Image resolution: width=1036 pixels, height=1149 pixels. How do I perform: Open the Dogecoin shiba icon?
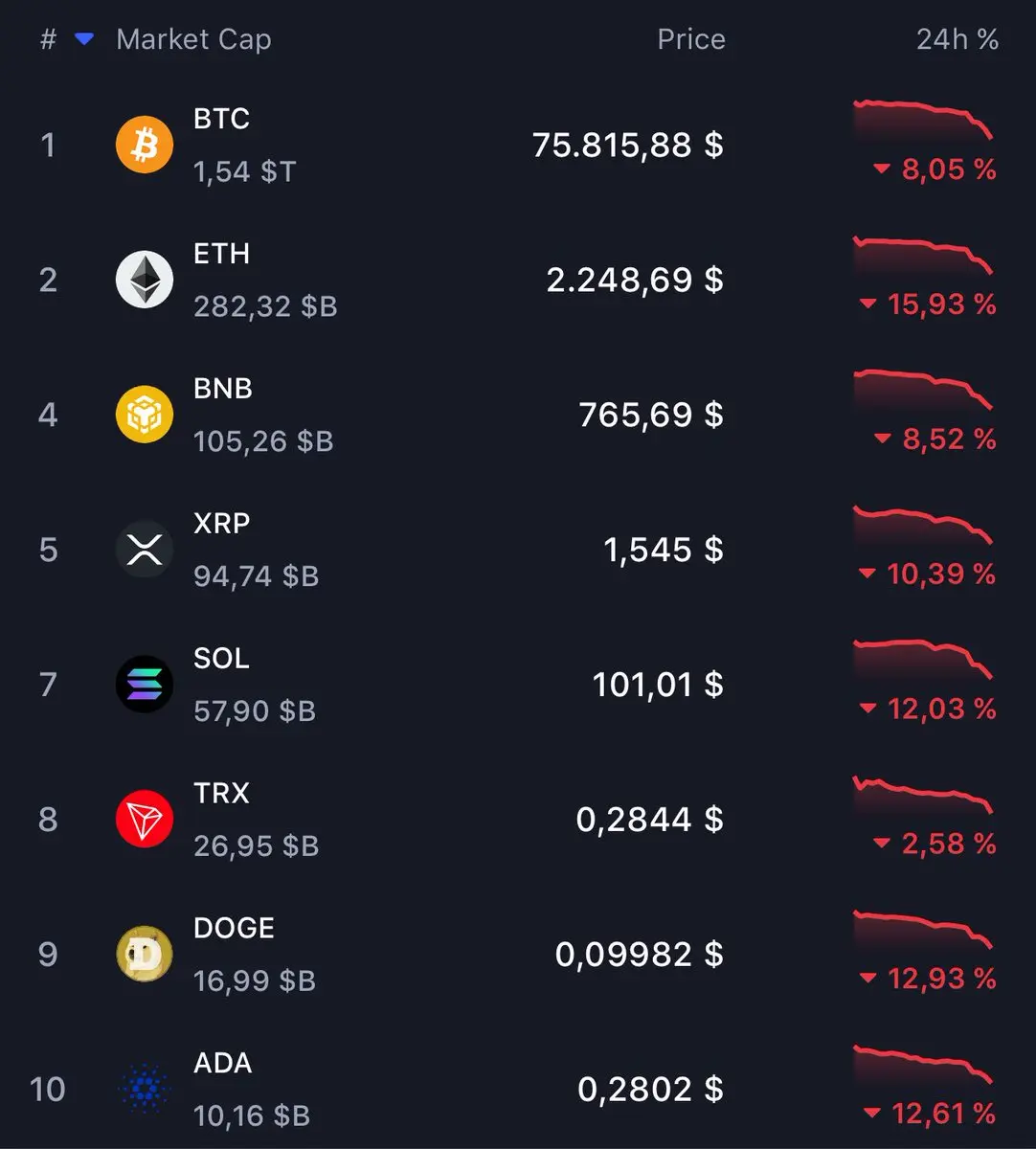click(x=145, y=955)
